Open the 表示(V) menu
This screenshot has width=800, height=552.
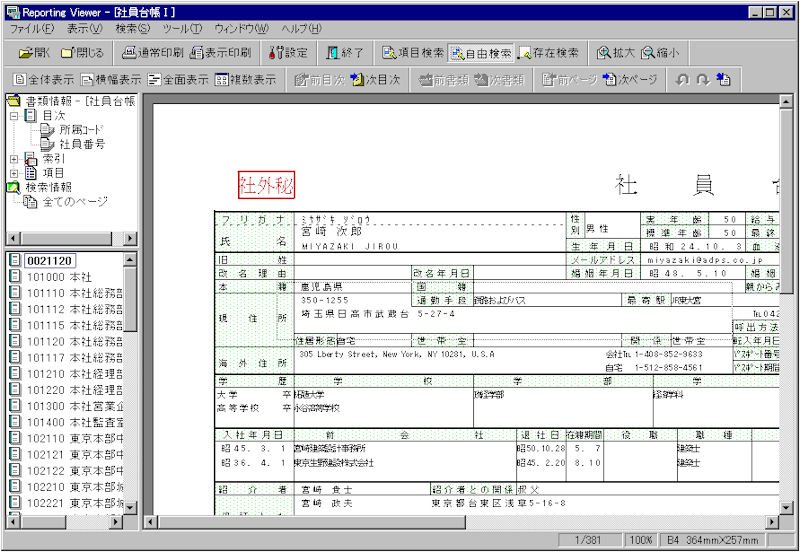(85, 29)
